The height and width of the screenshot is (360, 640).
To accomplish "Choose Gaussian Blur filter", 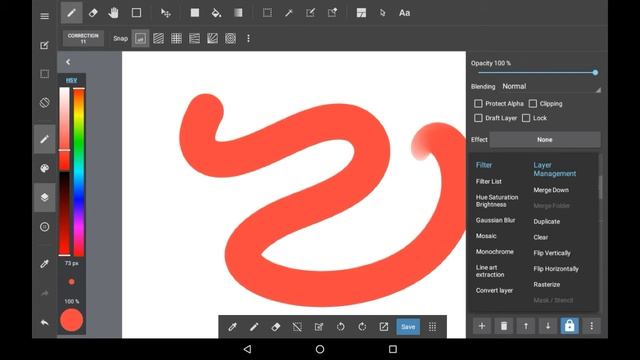I will [x=495, y=220].
